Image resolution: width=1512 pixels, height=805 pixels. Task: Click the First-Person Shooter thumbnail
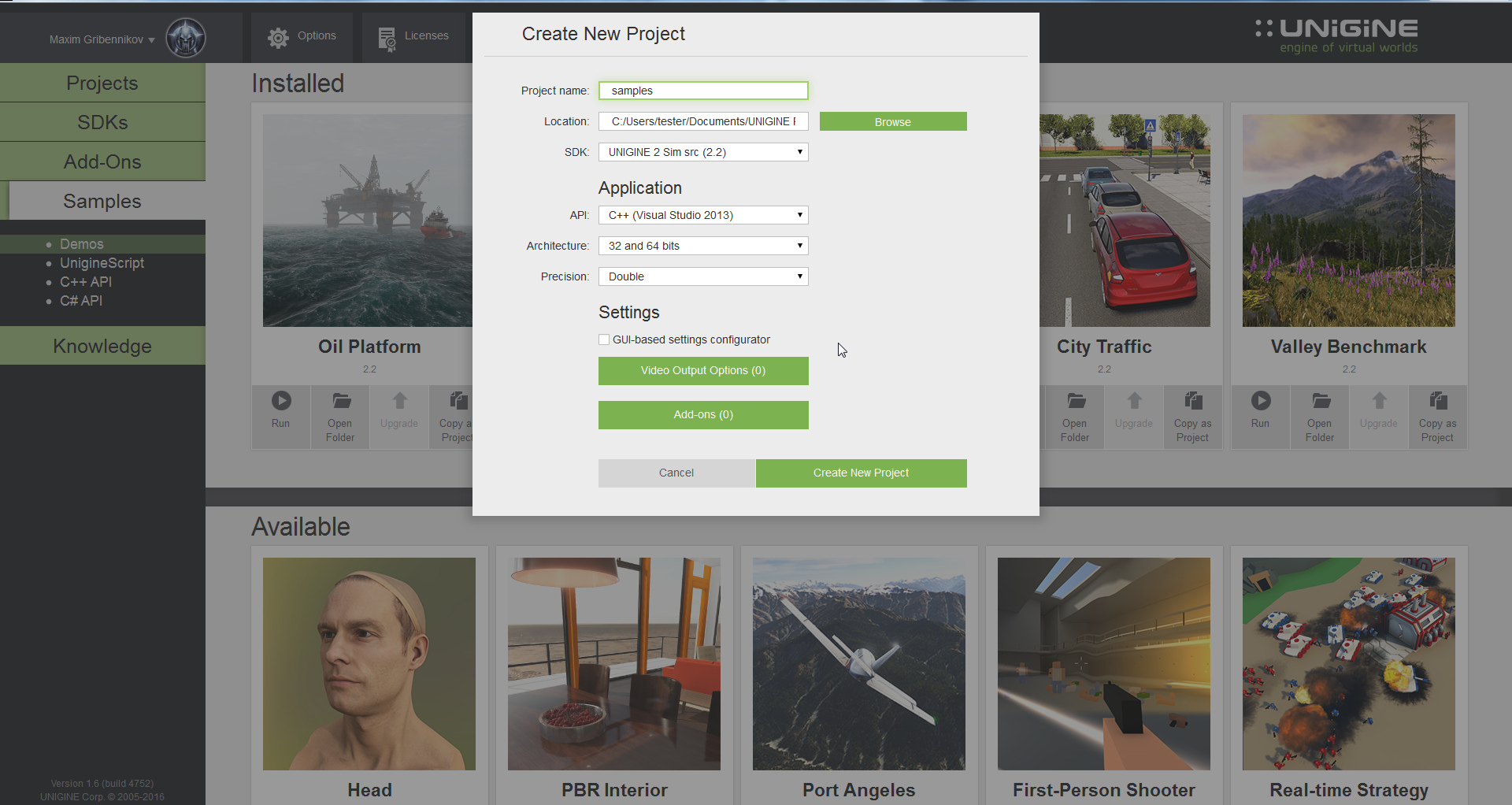click(1104, 664)
